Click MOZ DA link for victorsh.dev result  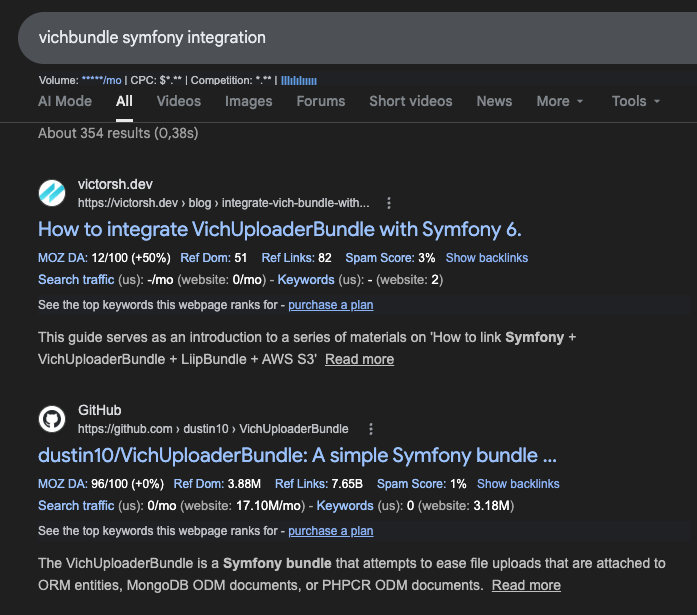tap(63, 258)
